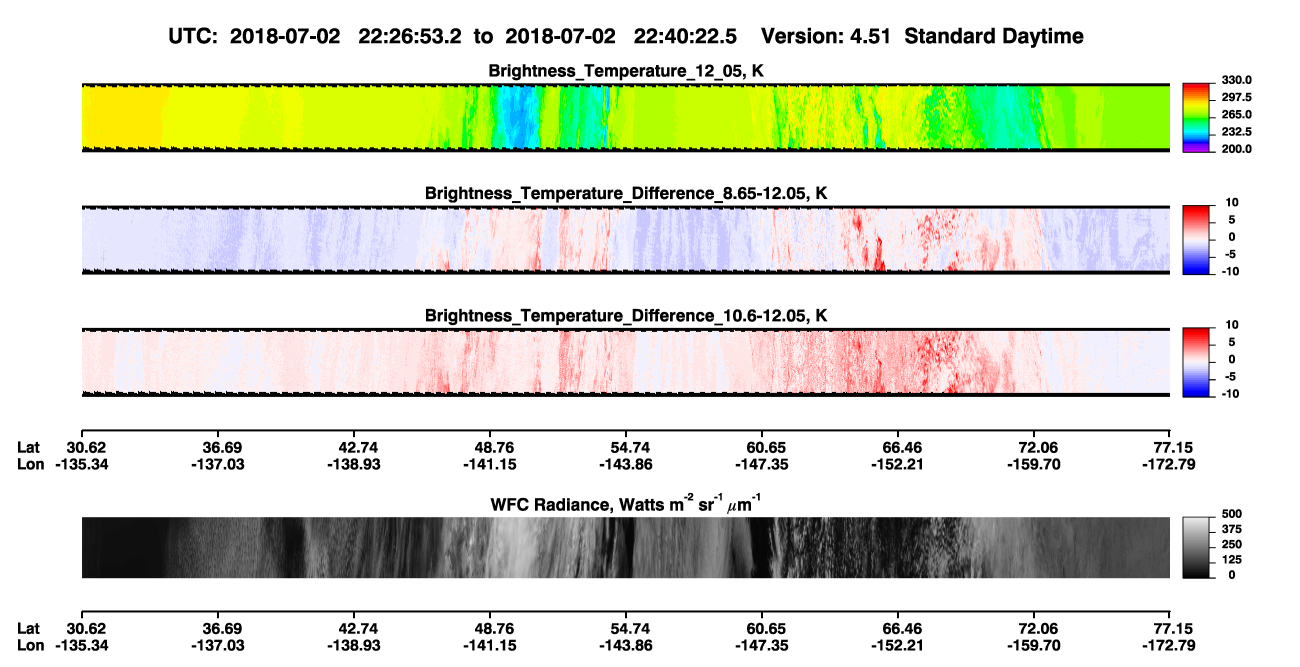This screenshot has height=667, width=1300.
Task: Click the 297.5 colorbar tick label
Action: coord(1236,97)
